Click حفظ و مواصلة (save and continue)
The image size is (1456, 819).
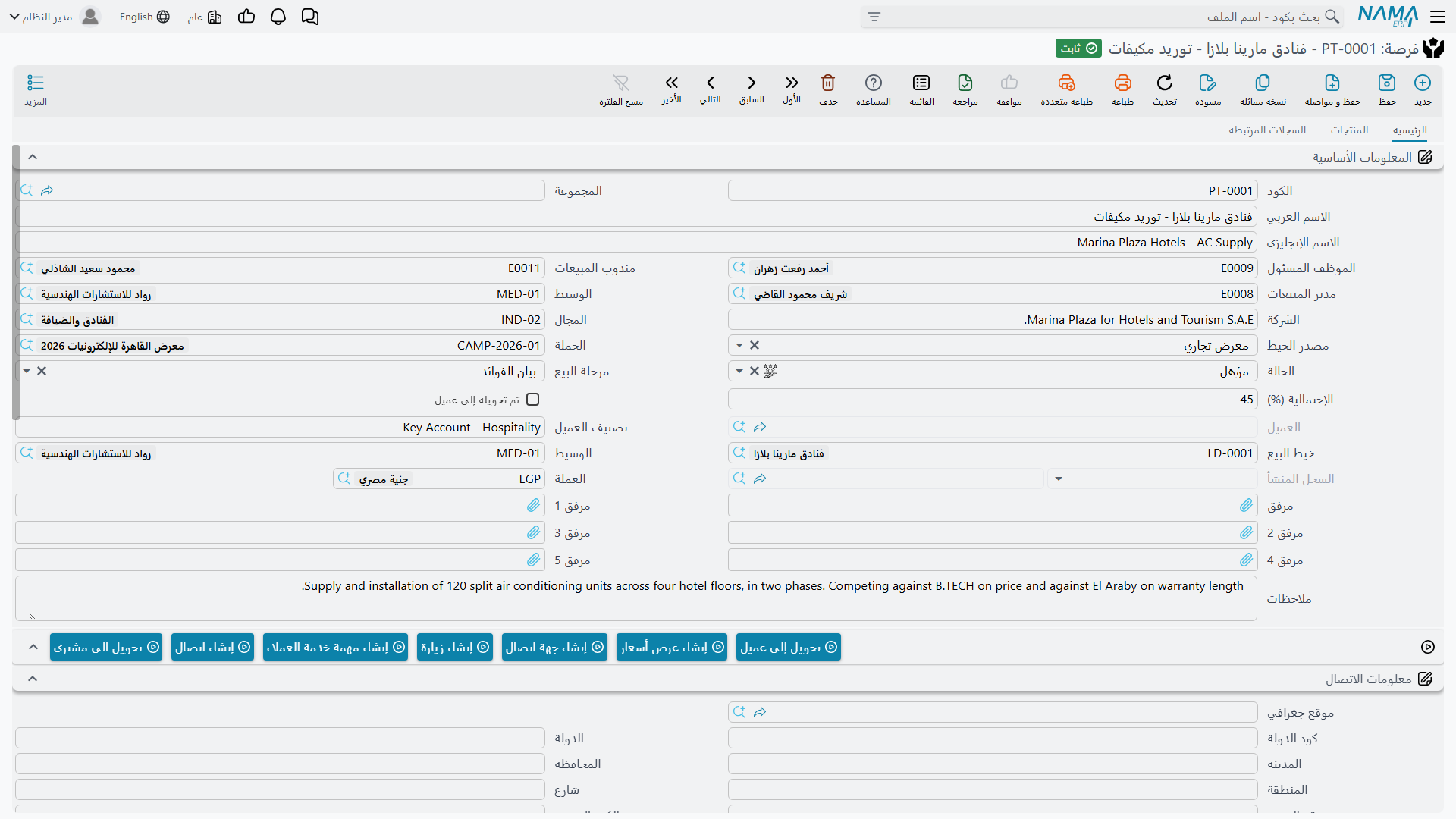pyautogui.click(x=1332, y=89)
